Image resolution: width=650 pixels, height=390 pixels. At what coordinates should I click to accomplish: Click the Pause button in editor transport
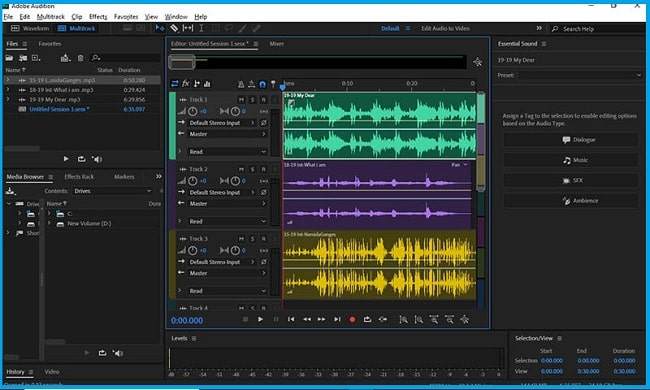[276, 319]
